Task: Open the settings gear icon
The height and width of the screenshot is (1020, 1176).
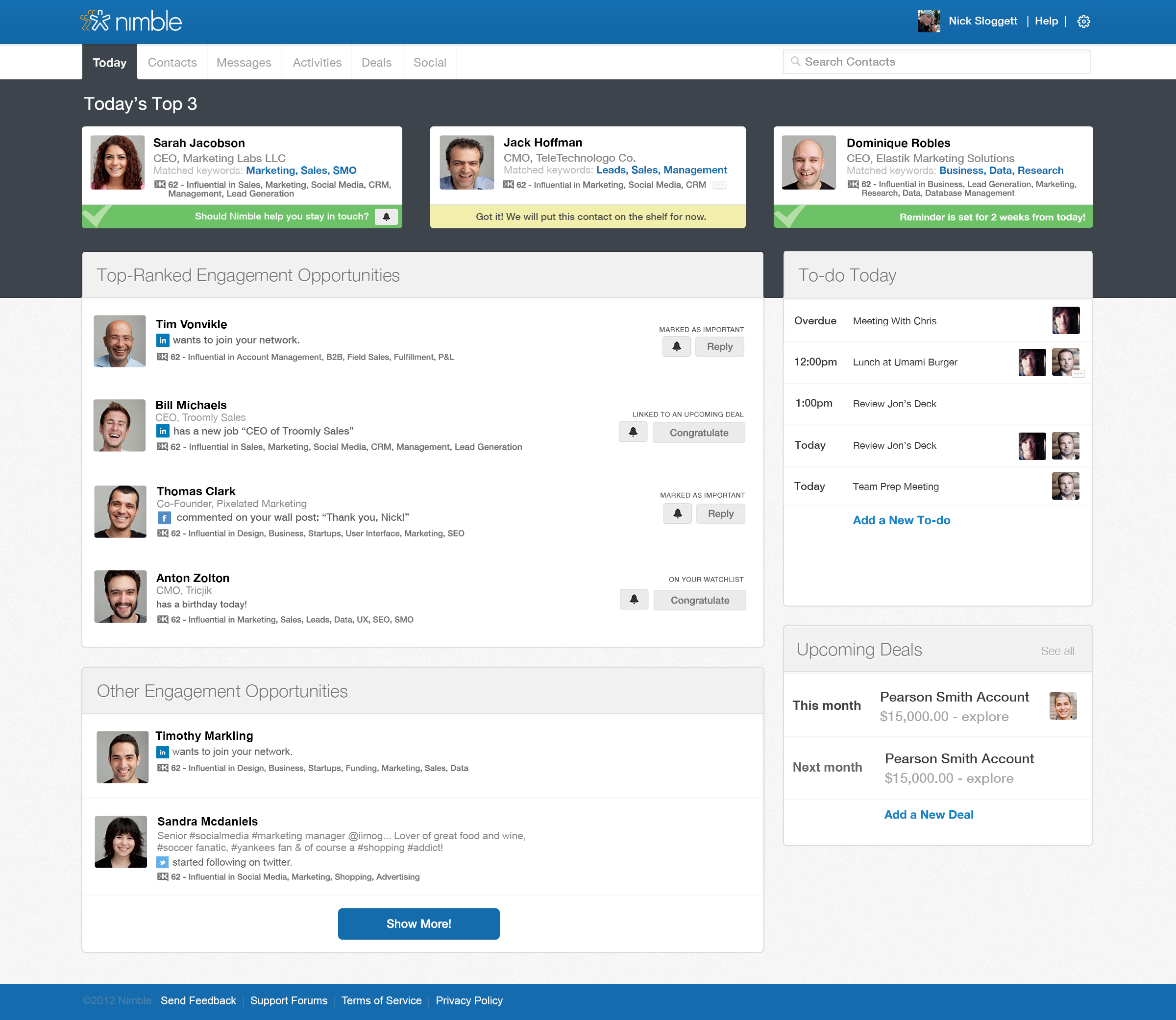Action: (x=1083, y=22)
